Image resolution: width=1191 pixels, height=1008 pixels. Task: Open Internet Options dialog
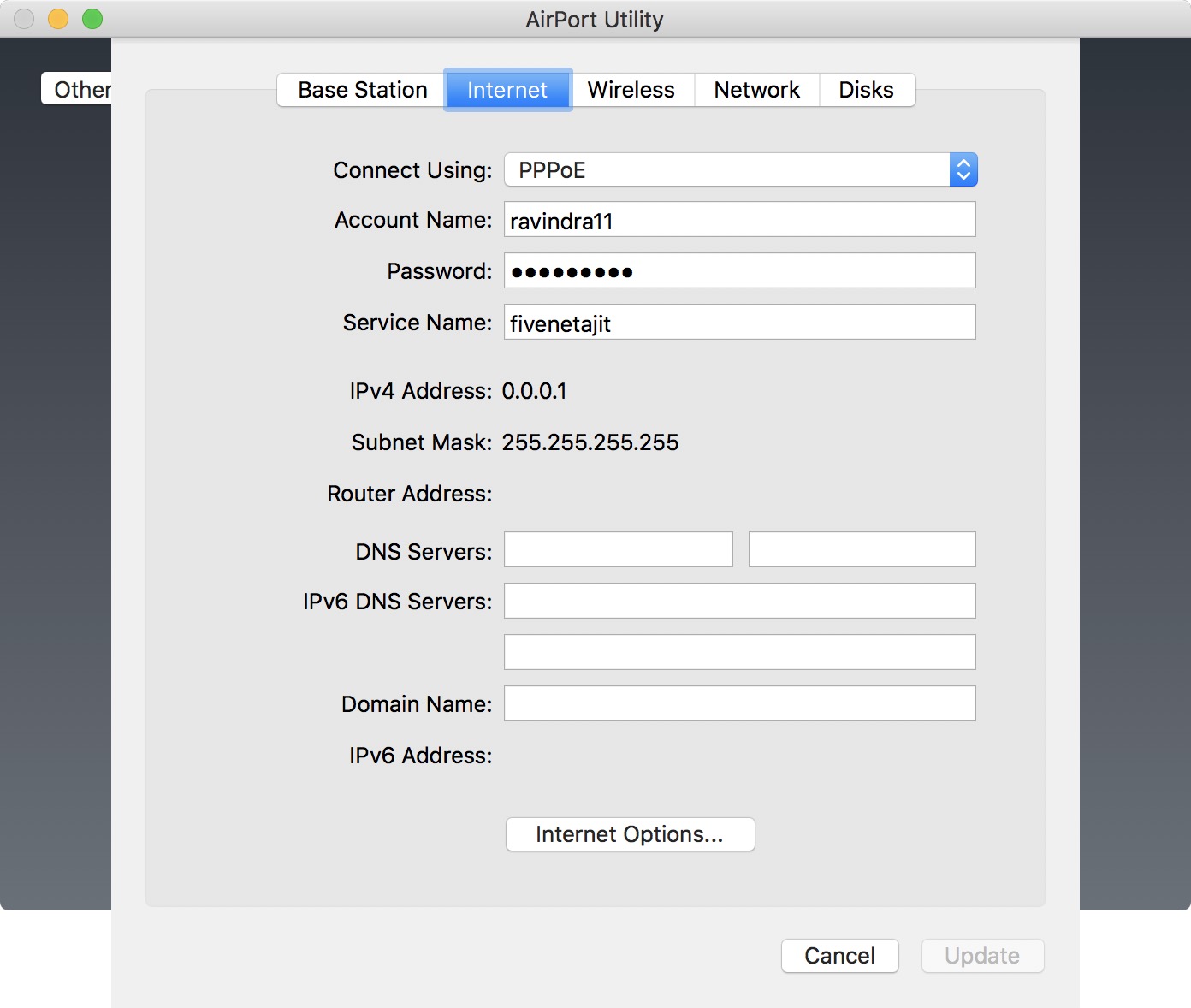point(631,834)
